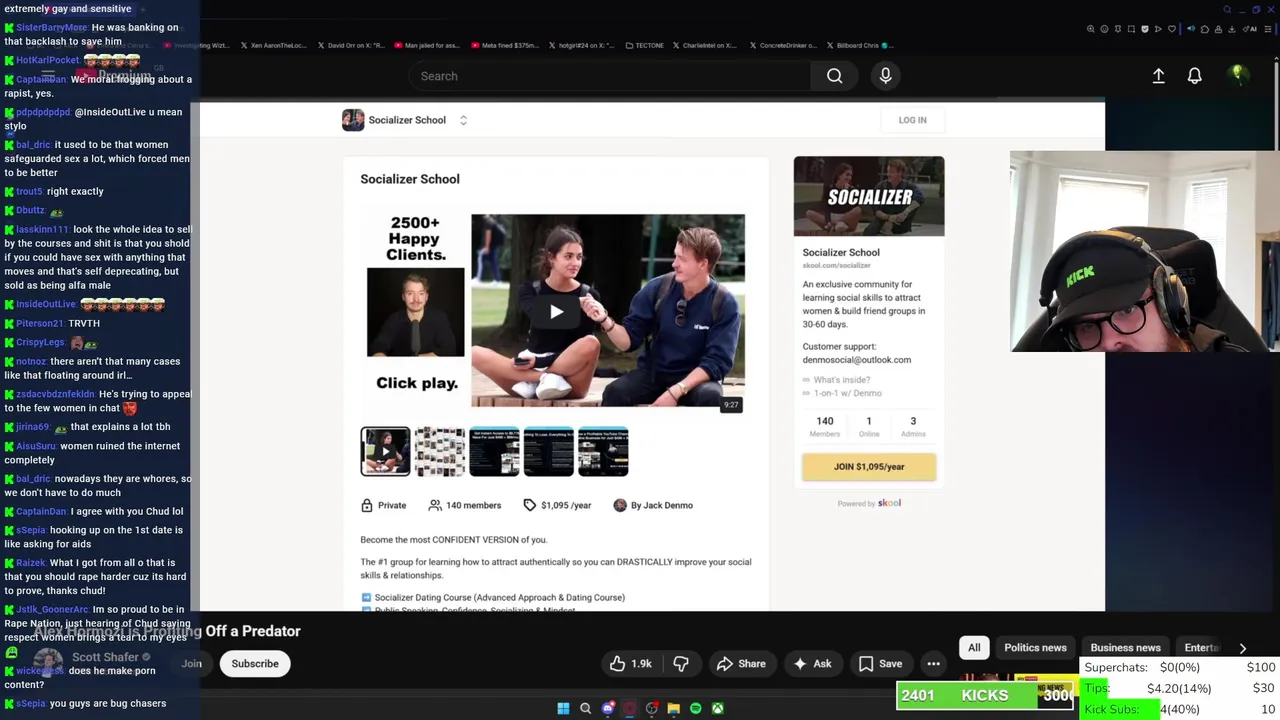Switch to the CharlieIntel on X tab
The height and width of the screenshot is (720, 1280).
pyautogui.click(x=704, y=45)
